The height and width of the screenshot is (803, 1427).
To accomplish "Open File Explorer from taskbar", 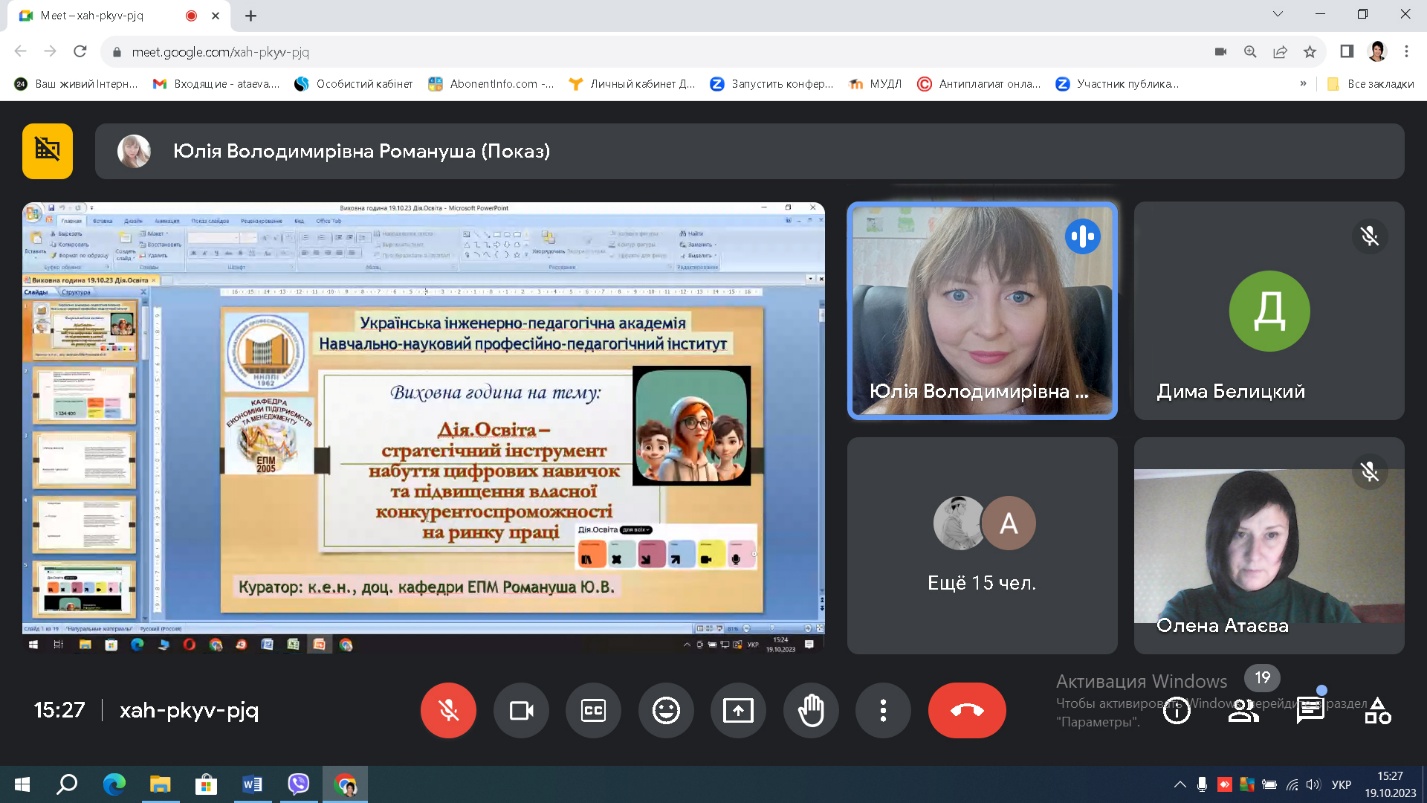I will point(160,785).
